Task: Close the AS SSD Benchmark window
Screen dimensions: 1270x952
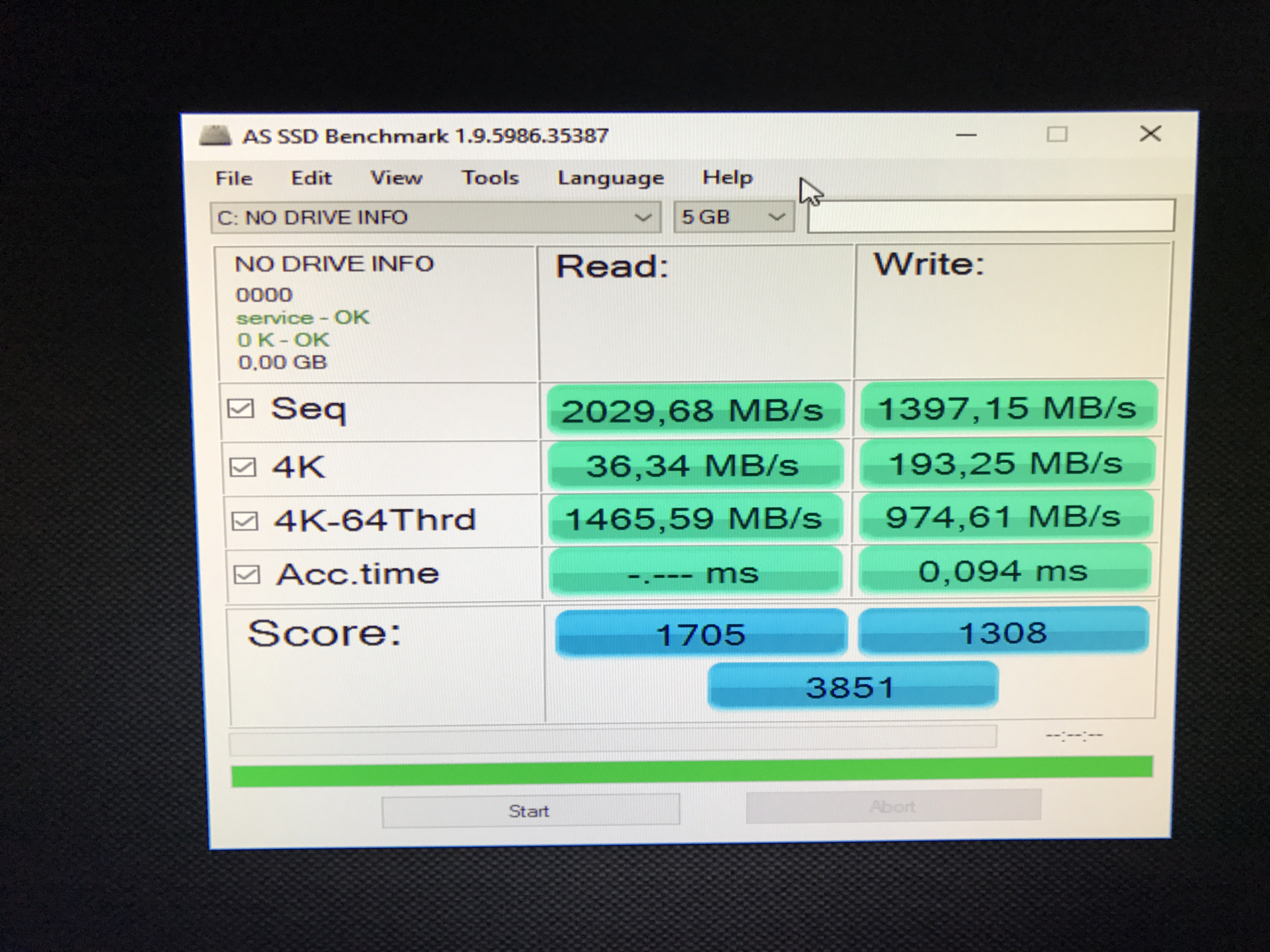Action: point(1151,134)
